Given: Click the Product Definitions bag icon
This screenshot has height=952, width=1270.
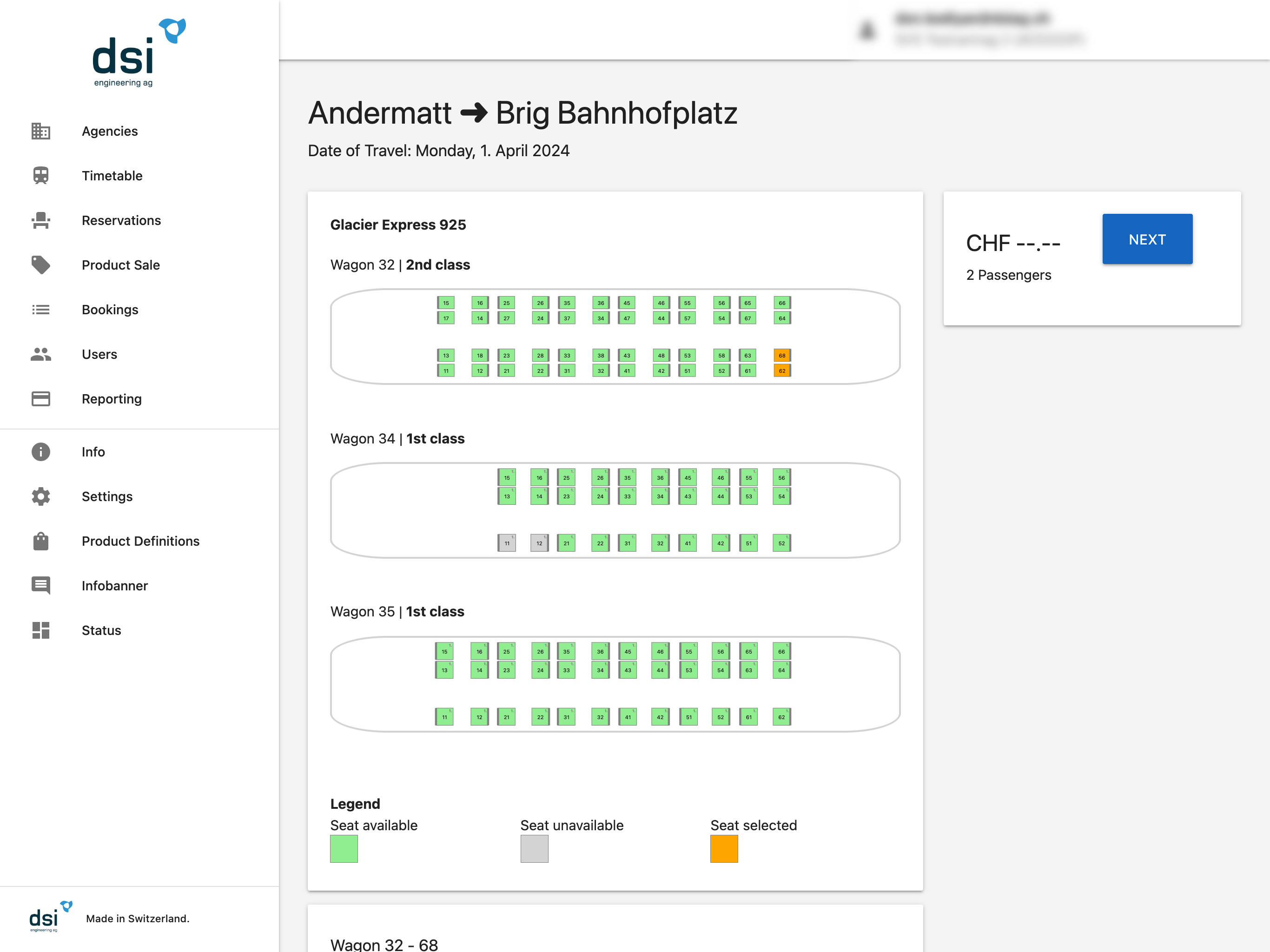Looking at the screenshot, I should click(41, 541).
